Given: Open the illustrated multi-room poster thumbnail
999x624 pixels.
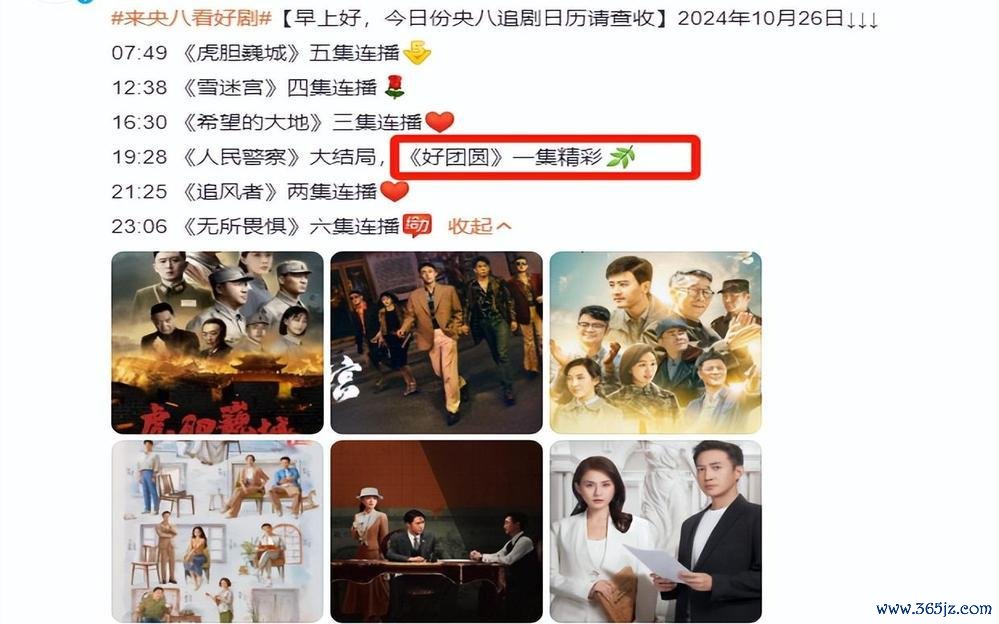Looking at the screenshot, I should 217,532.
